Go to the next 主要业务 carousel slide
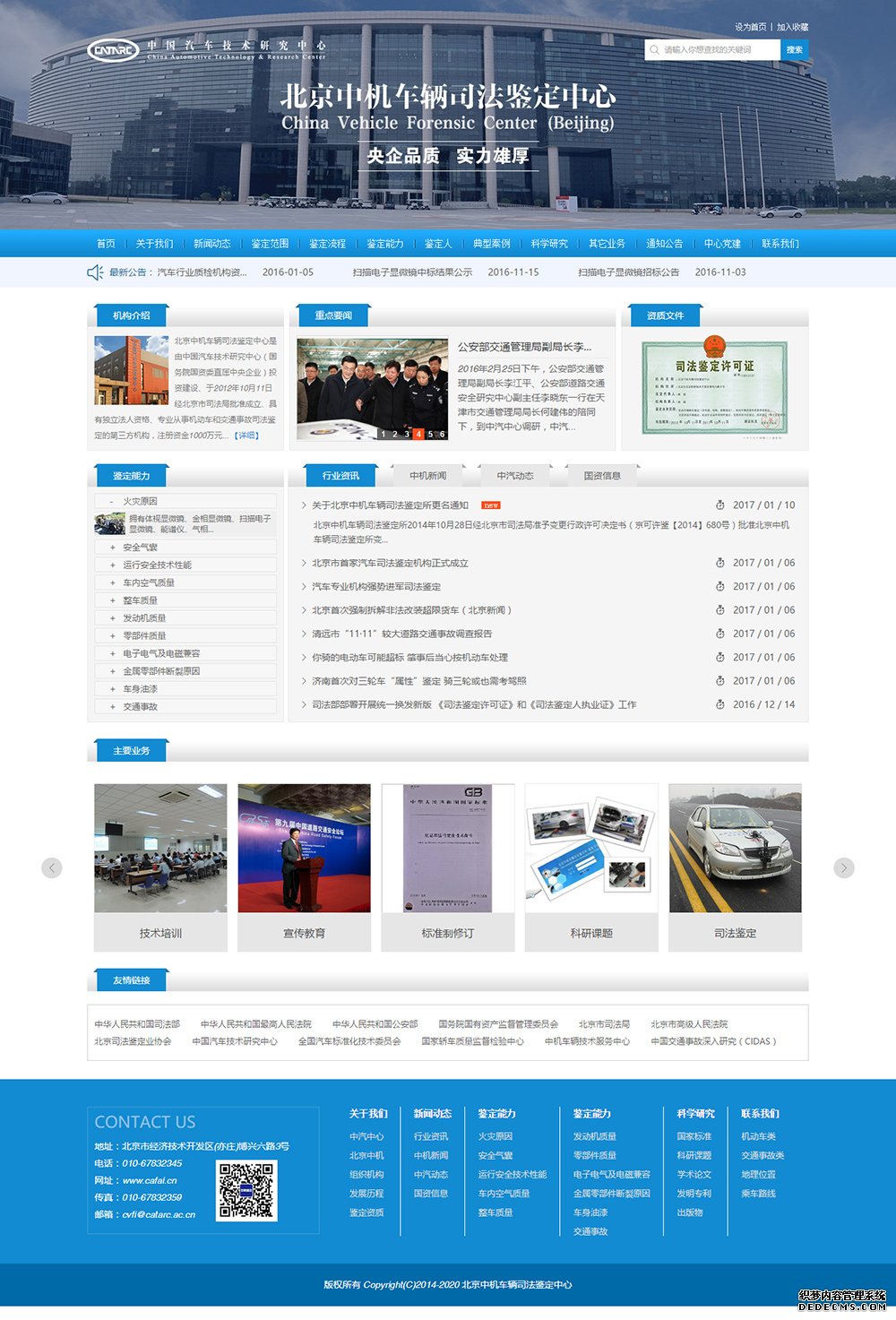 tap(844, 867)
